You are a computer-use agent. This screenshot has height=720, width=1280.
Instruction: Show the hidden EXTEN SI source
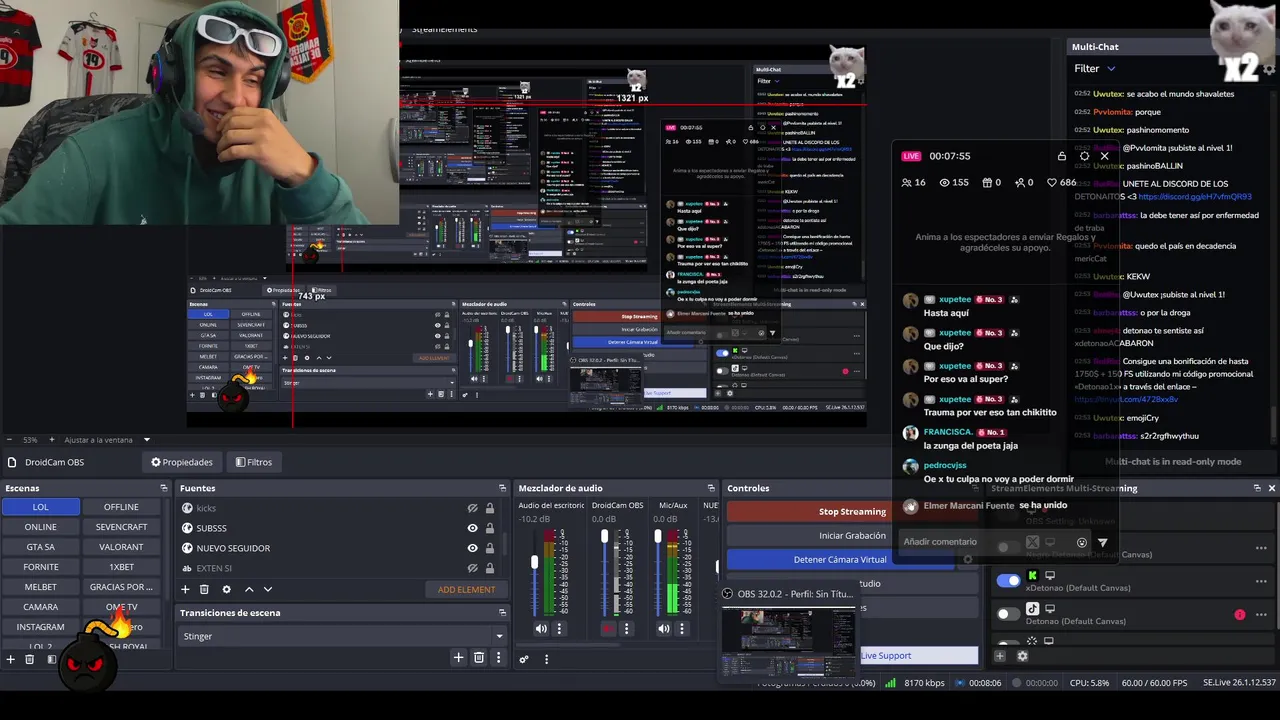[472, 568]
